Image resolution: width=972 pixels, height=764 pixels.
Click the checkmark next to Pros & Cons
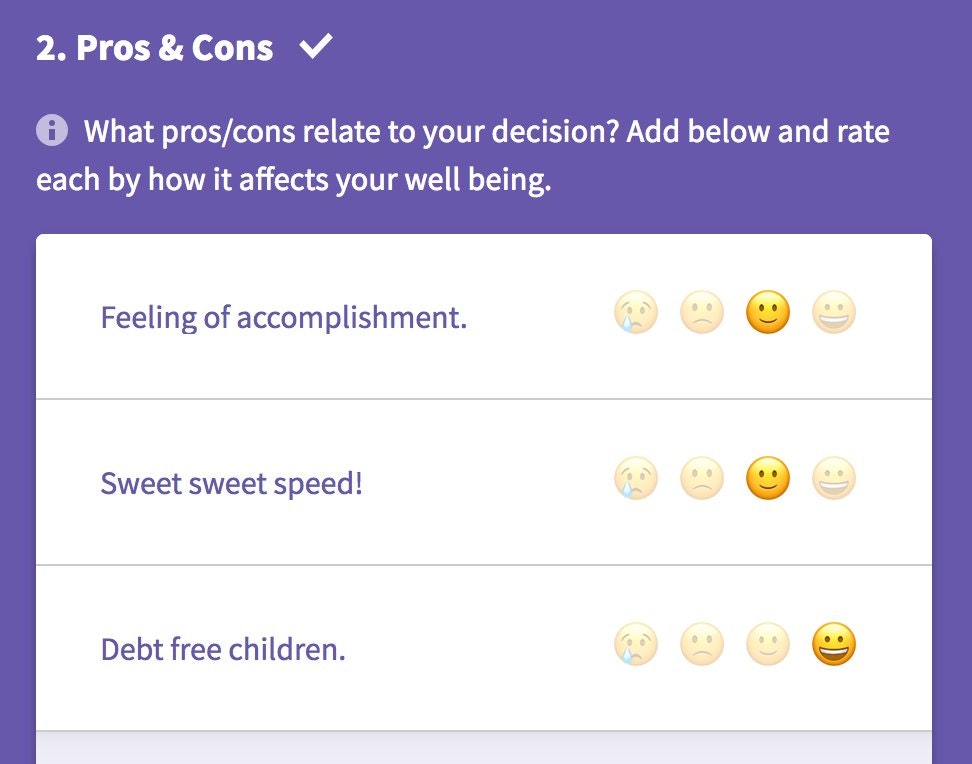(315, 47)
